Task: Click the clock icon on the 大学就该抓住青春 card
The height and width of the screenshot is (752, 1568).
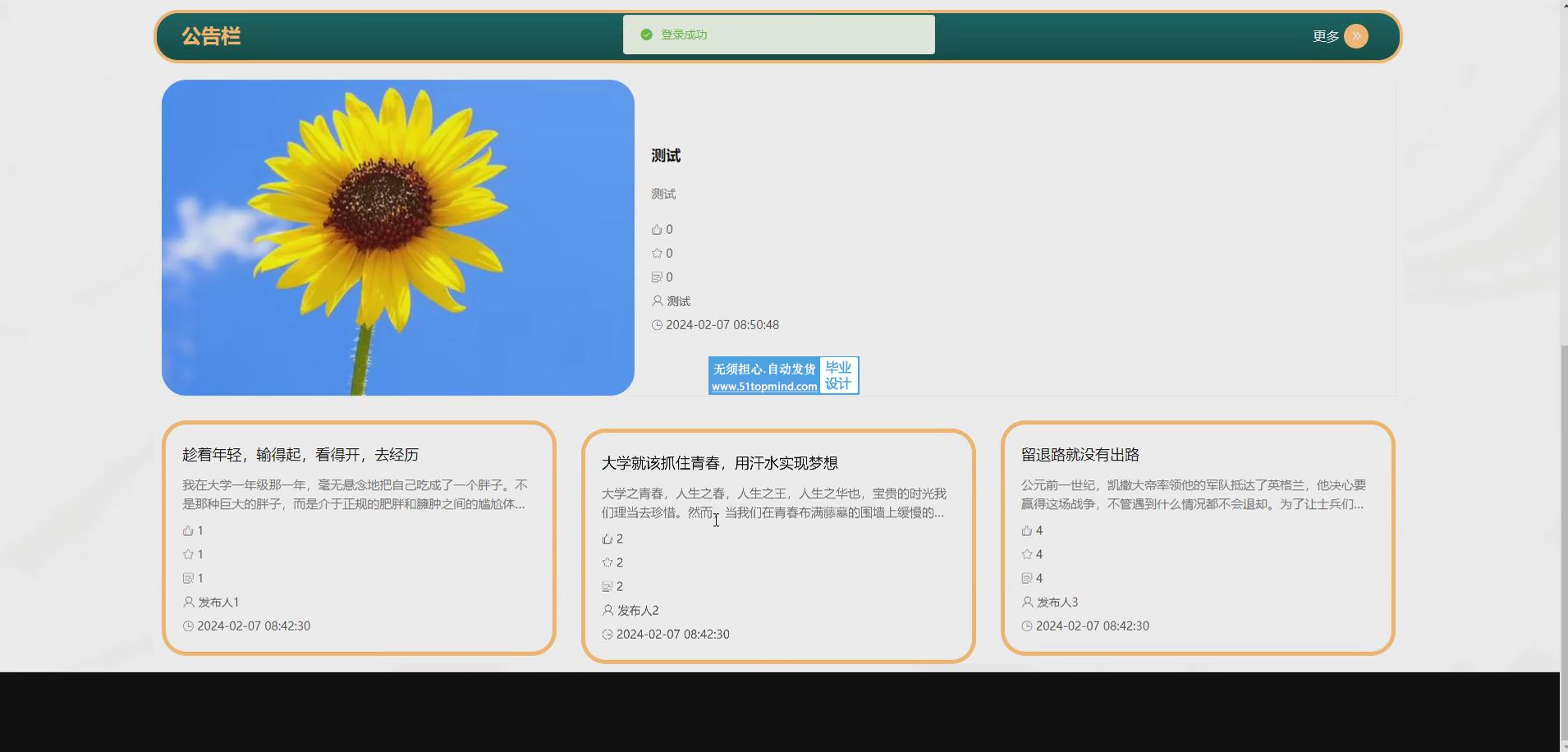Action: 607,635
